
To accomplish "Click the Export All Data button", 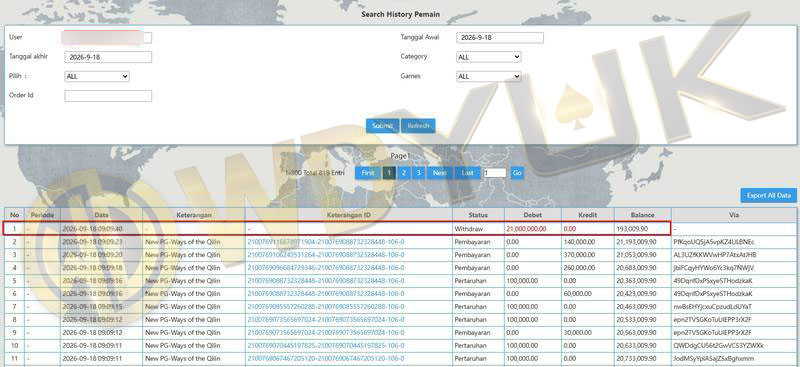I will click(x=768, y=195).
